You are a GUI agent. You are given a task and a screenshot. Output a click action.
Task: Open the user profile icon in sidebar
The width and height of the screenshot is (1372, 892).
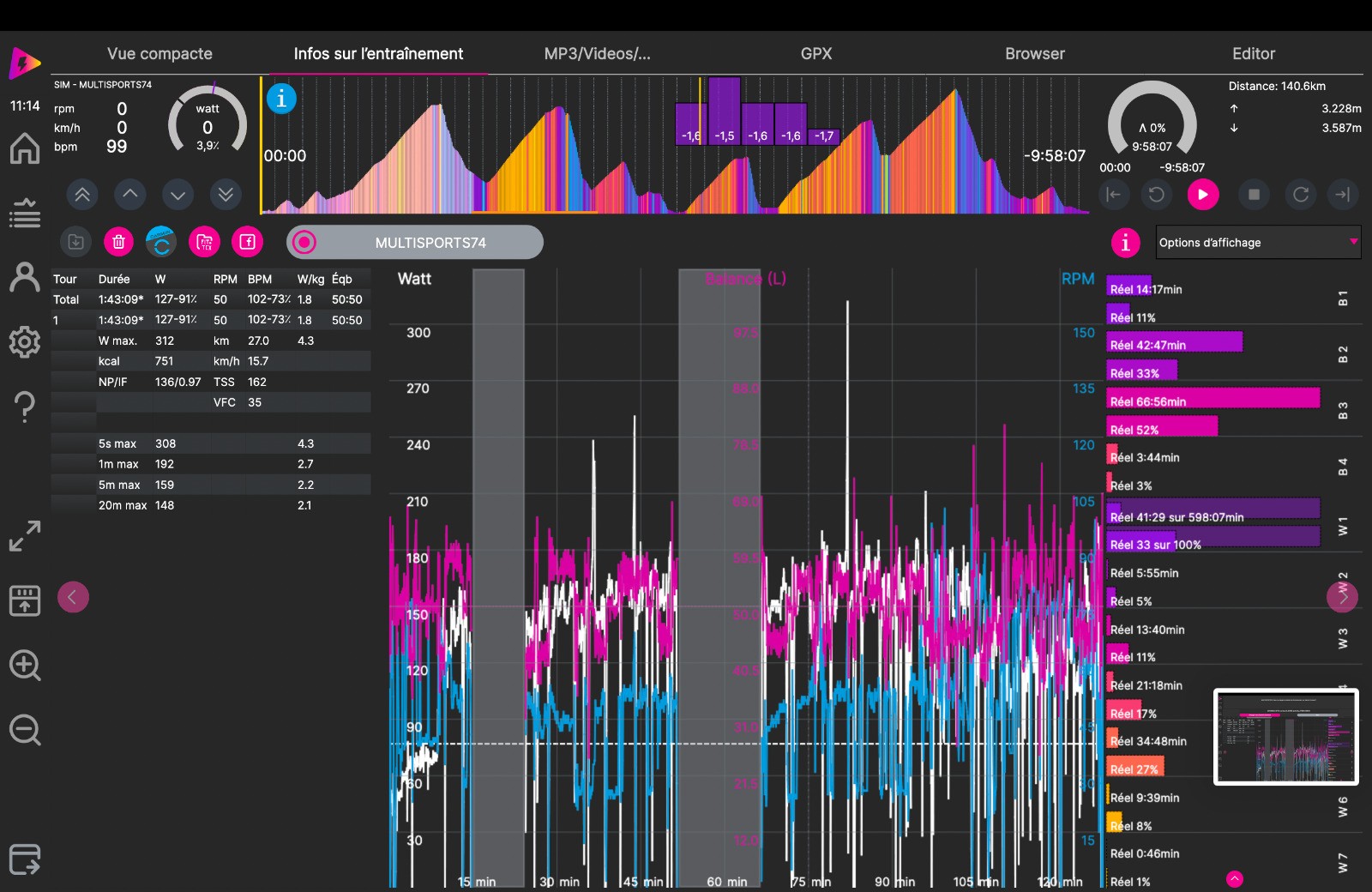(x=25, y=278)
